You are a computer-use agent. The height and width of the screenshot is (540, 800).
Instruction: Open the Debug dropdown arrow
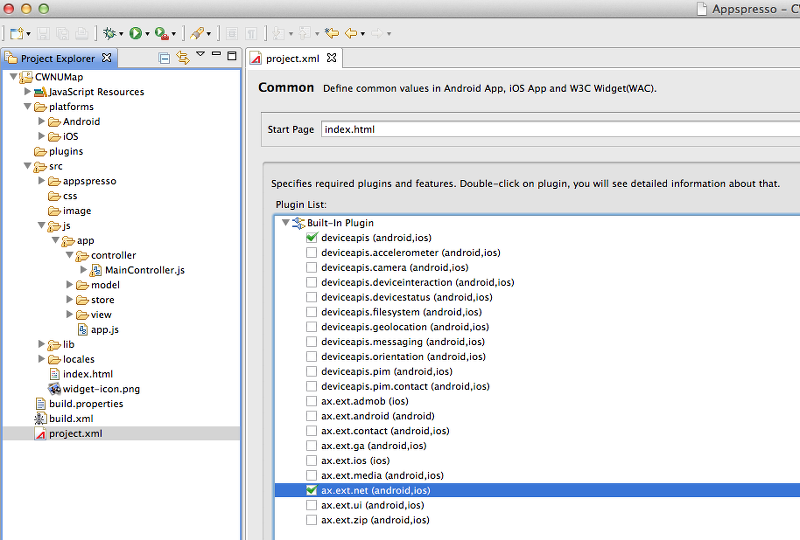121,34
